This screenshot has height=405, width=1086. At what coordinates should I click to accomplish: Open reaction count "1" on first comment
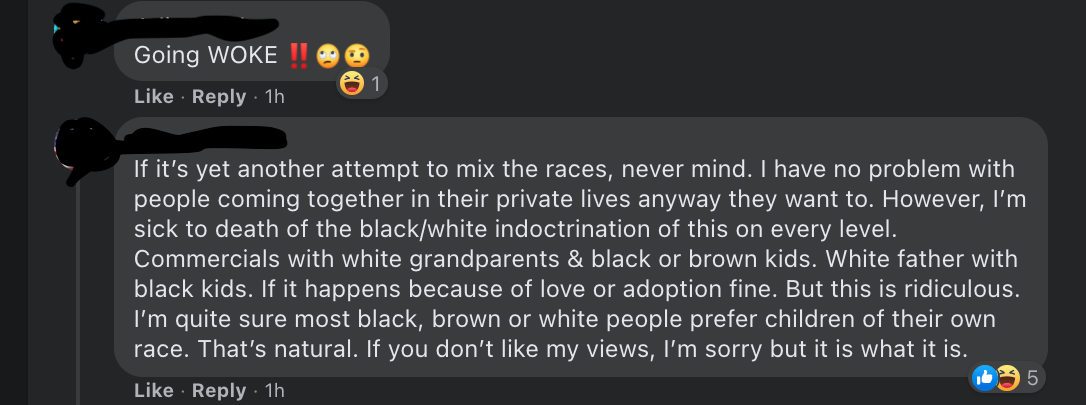tap(375, 85)
